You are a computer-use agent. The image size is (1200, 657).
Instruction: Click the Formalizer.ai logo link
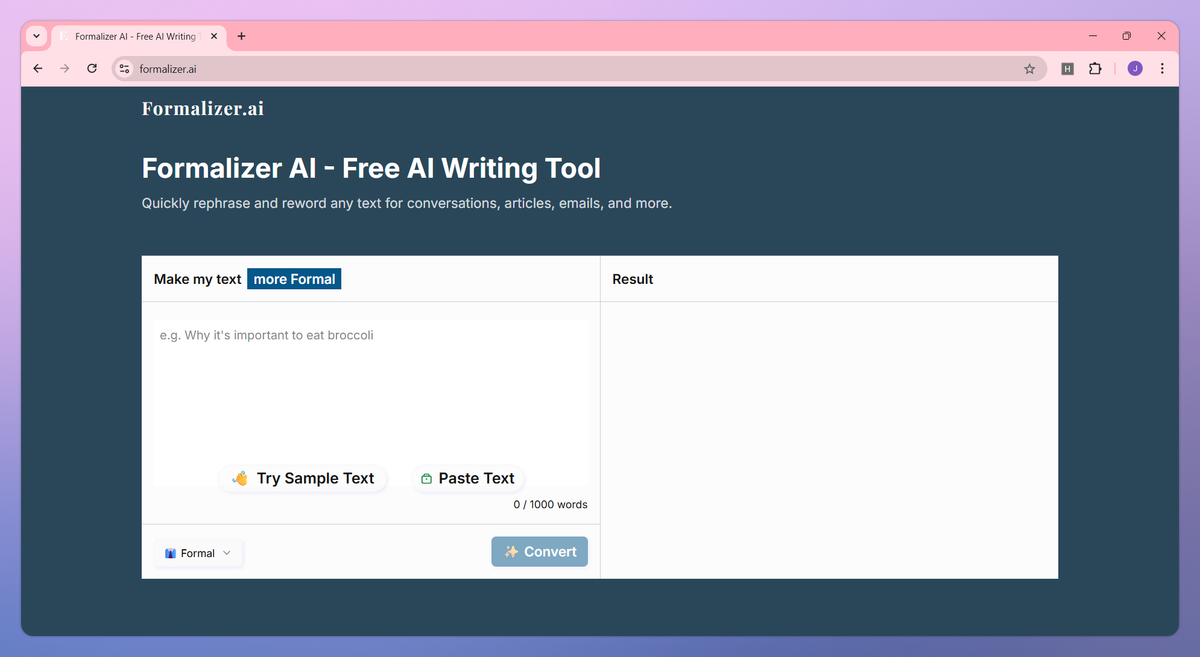pyautogui.click(x=202, y=108)
